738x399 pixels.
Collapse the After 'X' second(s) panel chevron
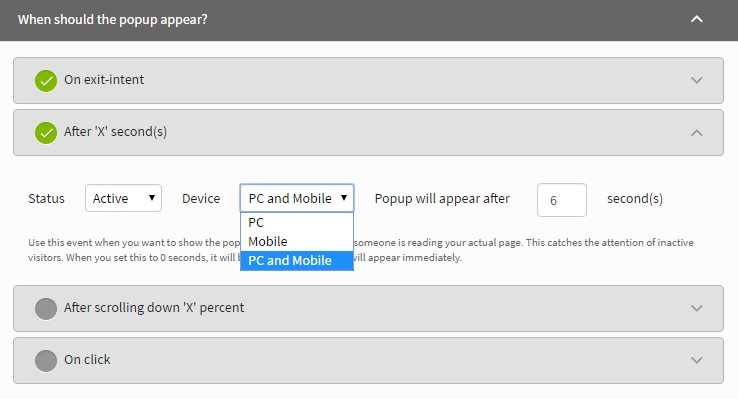click(x=697, y=133)
